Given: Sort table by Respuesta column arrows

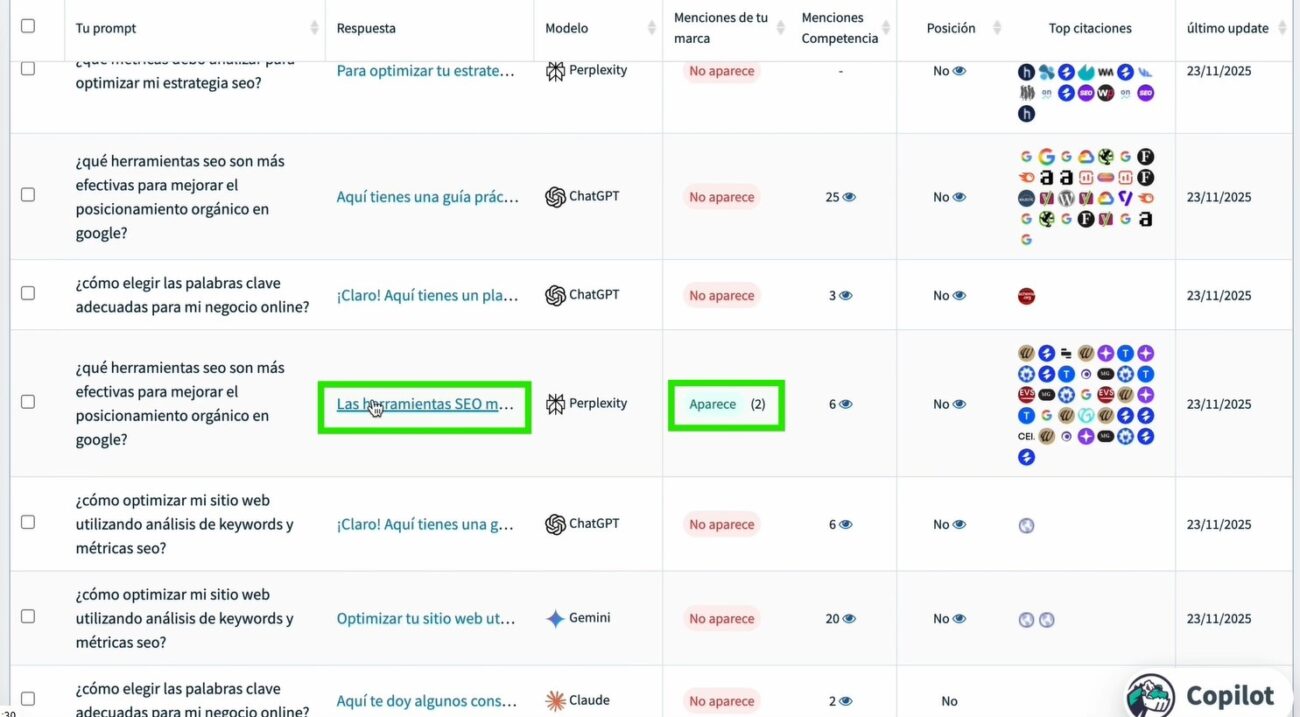Looking at the screenshot, I should [x=524, y=28].
